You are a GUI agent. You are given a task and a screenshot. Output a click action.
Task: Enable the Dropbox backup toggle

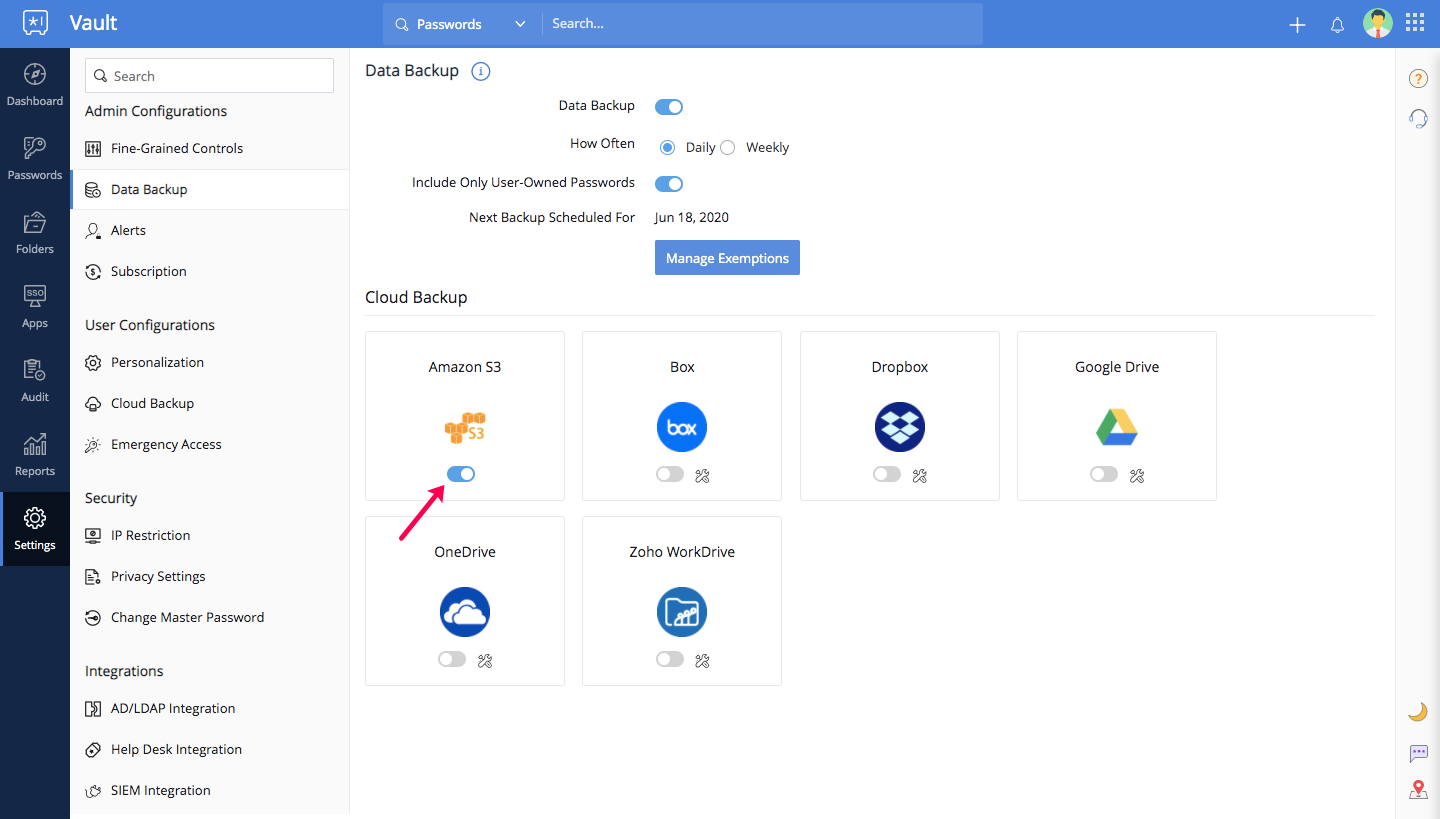(x=887, y=474)
